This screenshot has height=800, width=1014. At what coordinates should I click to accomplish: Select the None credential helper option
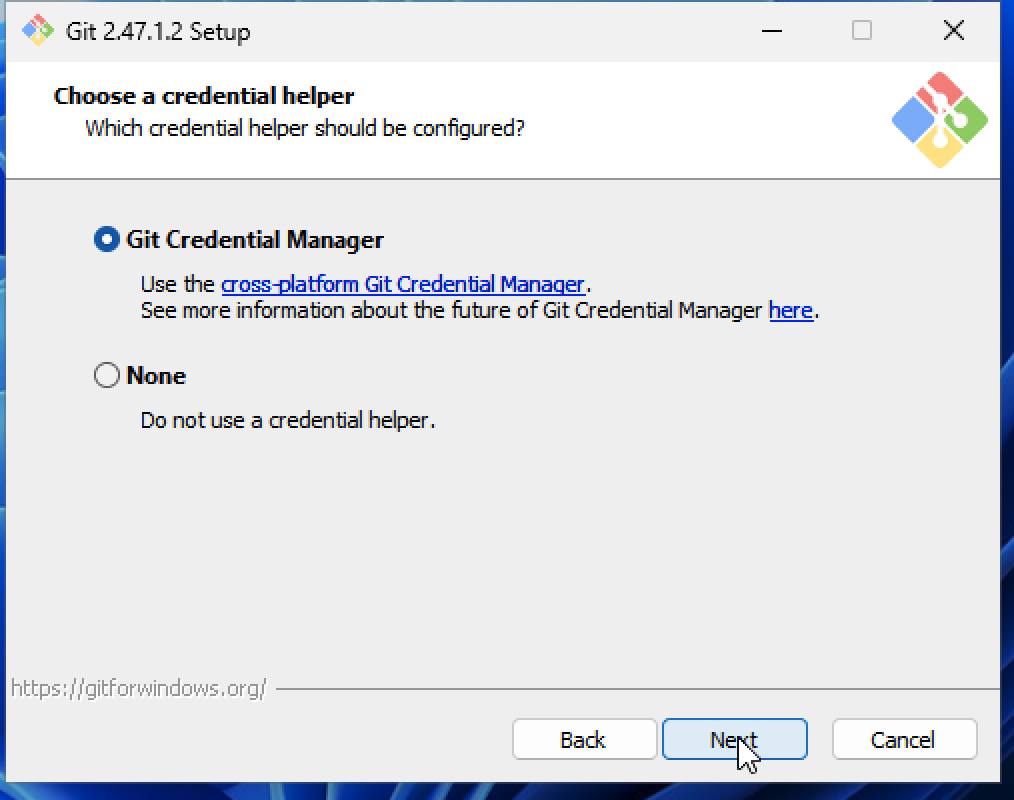click(107, 375)
